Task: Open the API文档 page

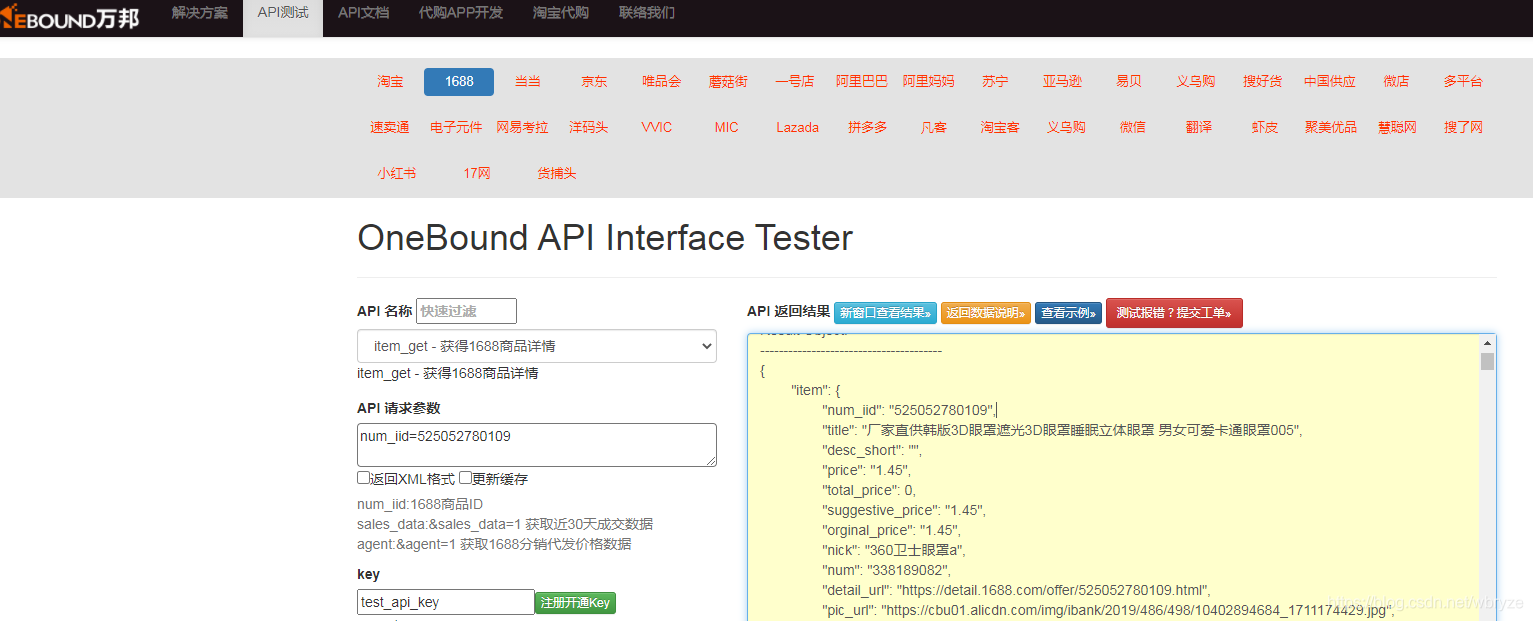Action: coord(364,13)
